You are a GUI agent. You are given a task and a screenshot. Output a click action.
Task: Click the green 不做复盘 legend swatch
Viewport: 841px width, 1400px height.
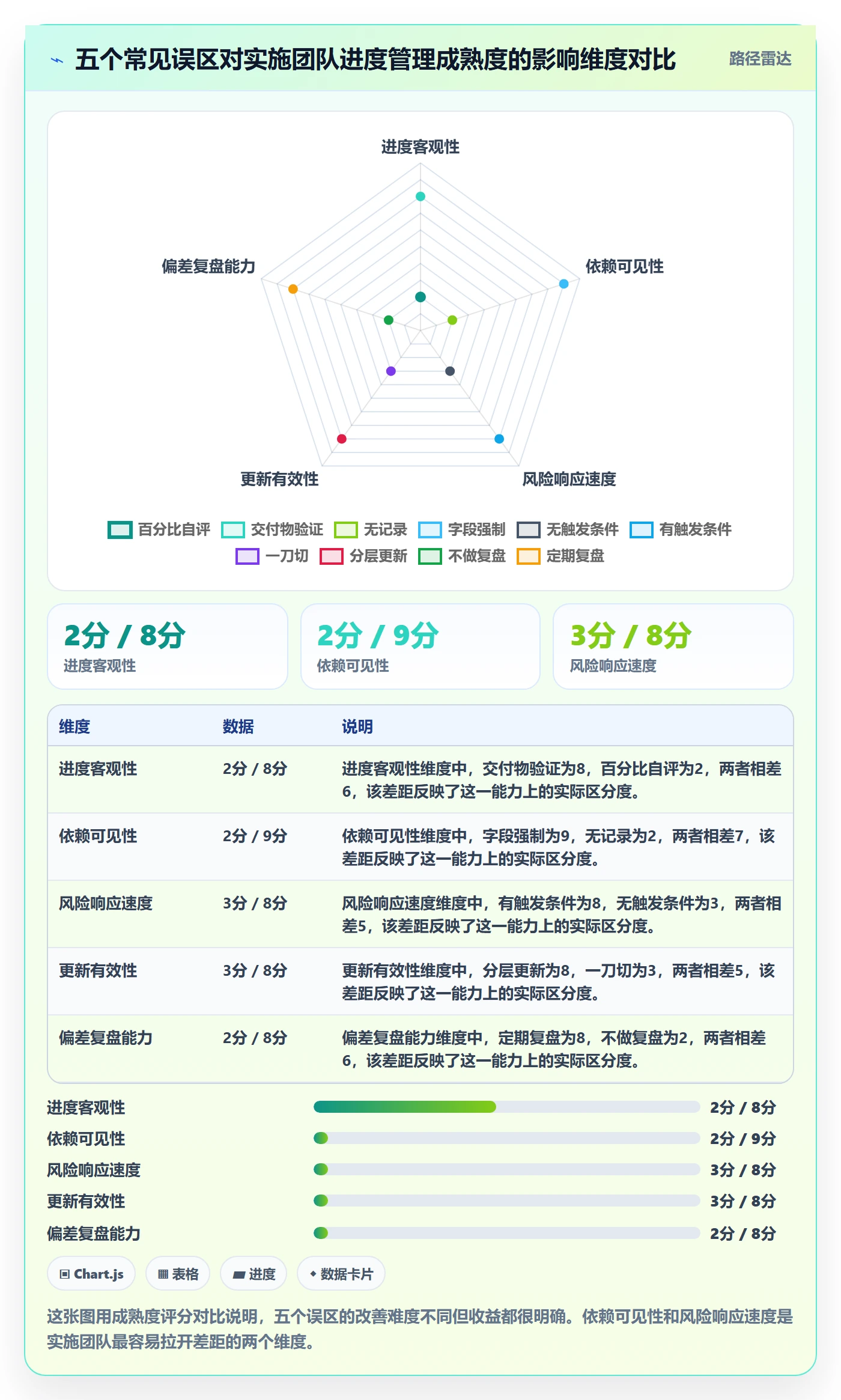(x=430, y=556)
